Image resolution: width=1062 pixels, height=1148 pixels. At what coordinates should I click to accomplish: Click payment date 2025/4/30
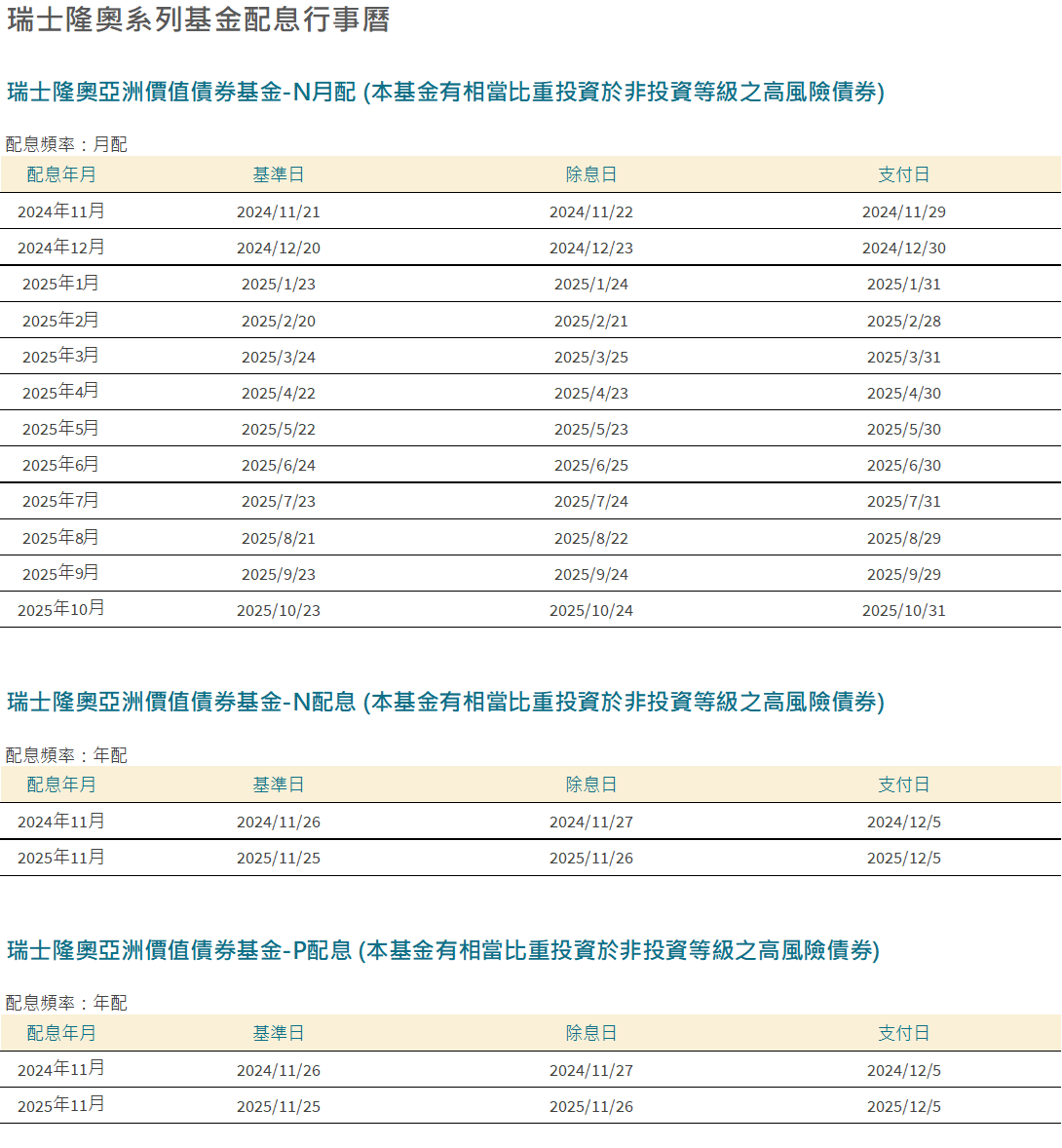tap(904, 393)
